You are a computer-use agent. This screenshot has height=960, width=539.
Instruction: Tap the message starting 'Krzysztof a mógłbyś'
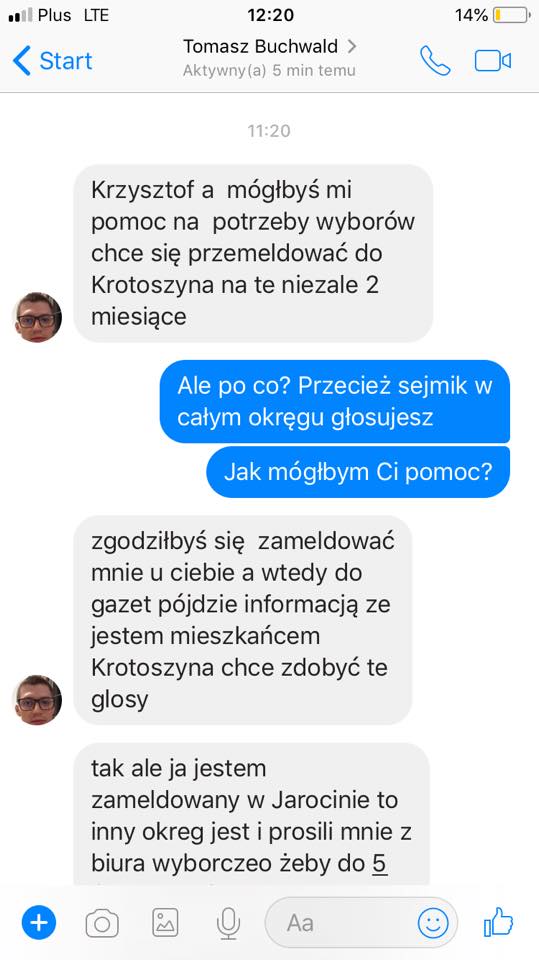(254, 253)
